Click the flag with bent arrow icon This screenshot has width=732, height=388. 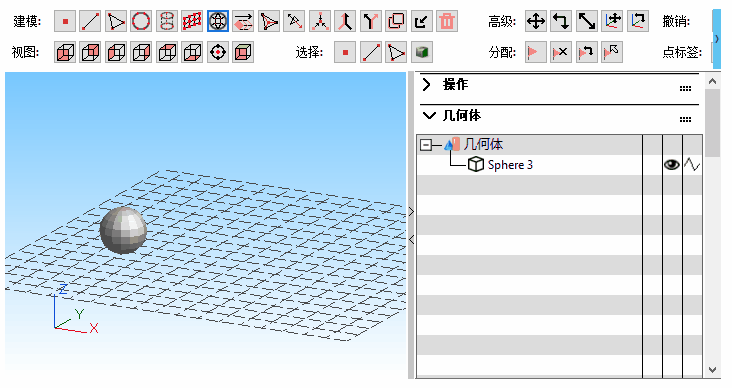coord(587,52)
